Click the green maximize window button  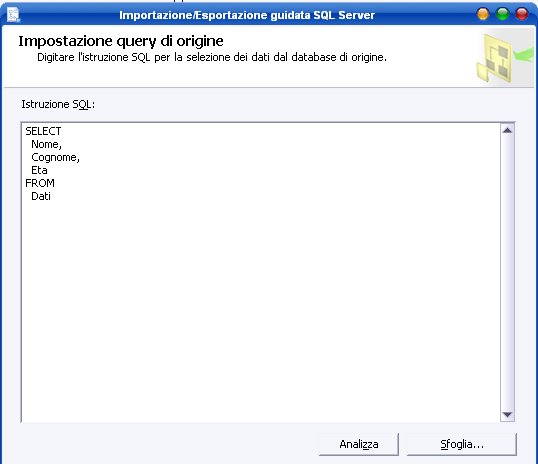point(502,14)
